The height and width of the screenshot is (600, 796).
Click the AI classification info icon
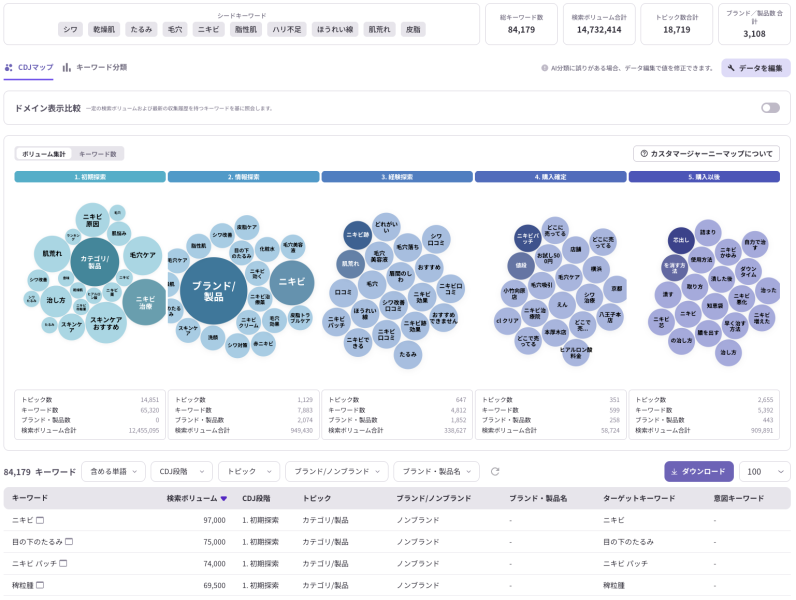pos(544,68)
